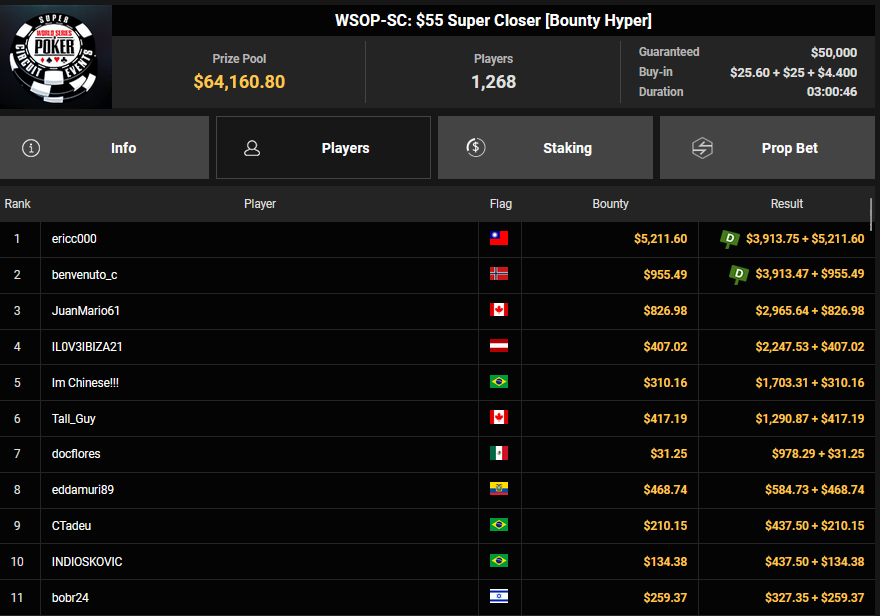
Task: Select the Prop Bet tab
Action: tap(789, 148)
